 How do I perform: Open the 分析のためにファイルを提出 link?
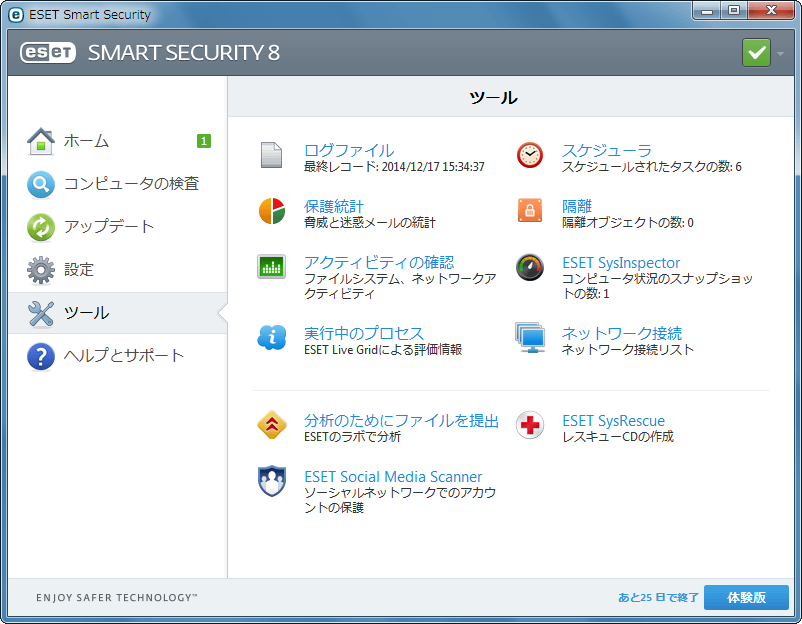(x=401, y=420)
